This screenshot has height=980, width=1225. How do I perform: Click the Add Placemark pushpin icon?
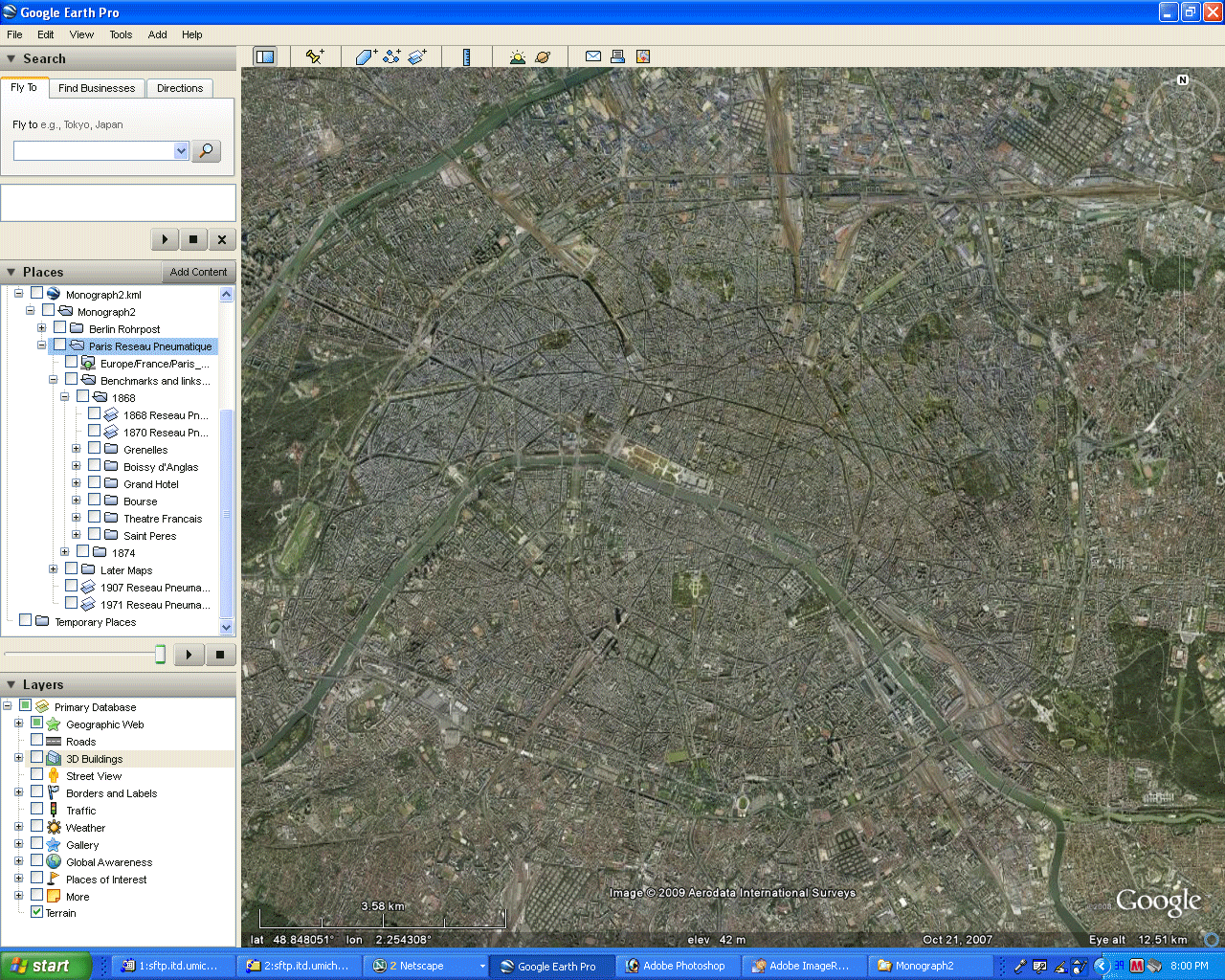[315, 56]
